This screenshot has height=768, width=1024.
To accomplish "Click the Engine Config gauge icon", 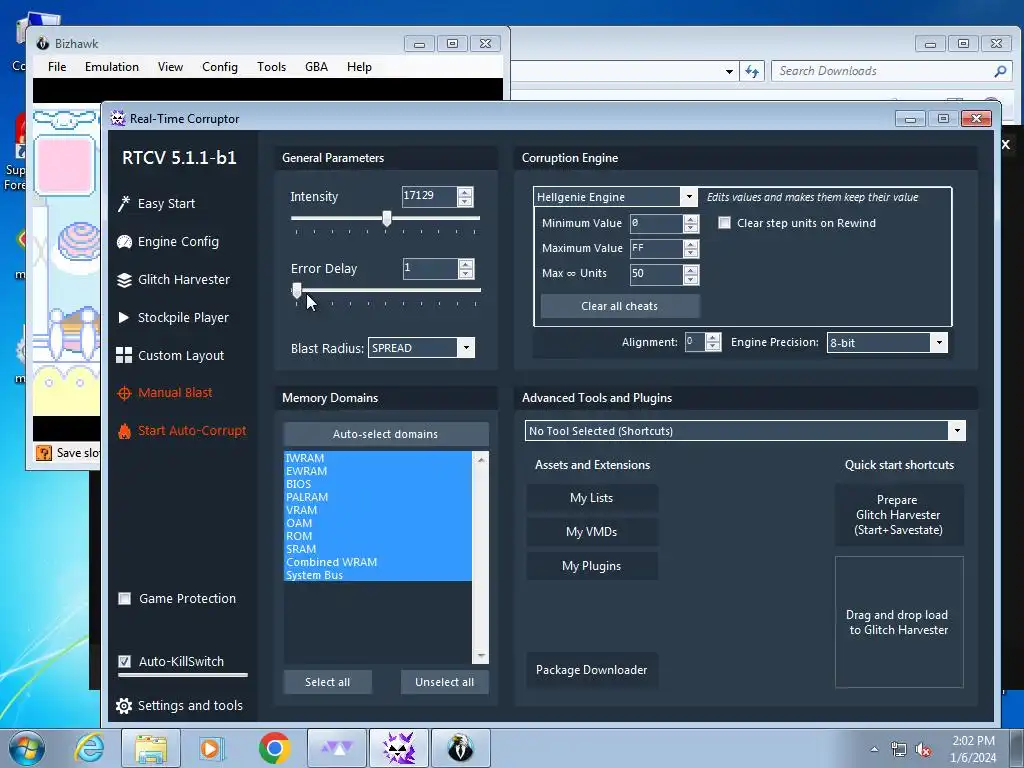I will click(x=124, y=242).
